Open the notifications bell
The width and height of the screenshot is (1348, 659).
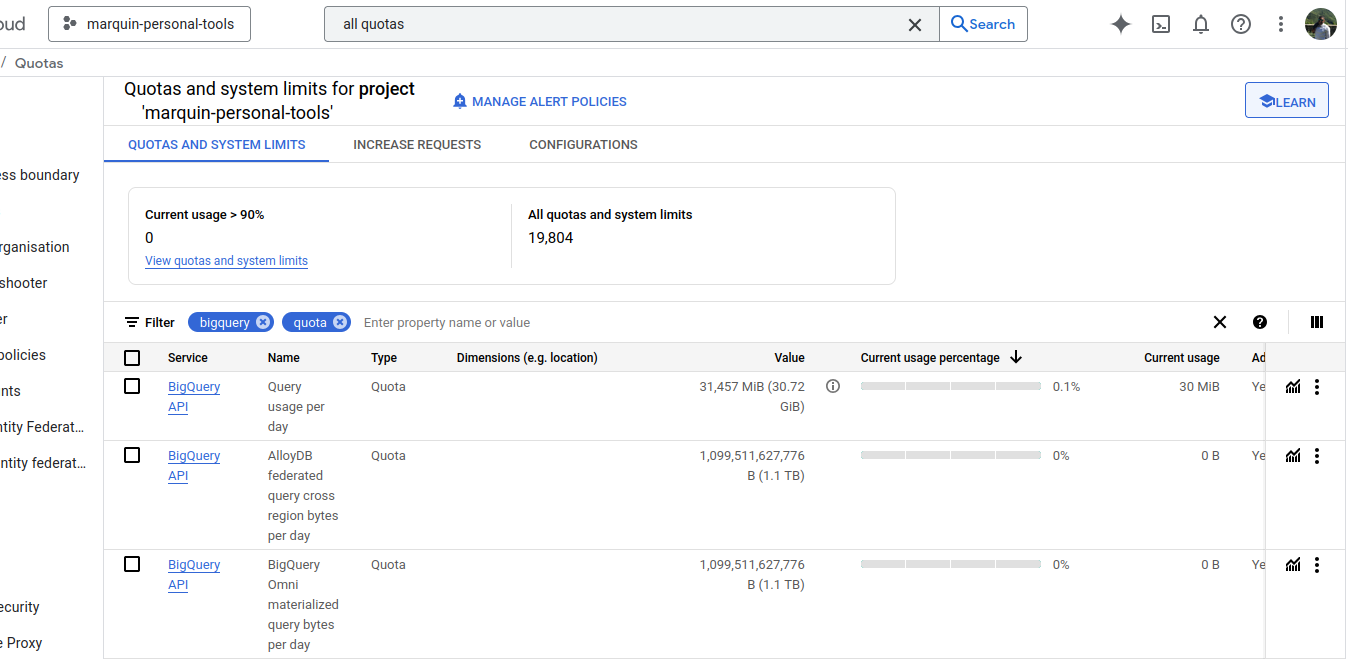[1201, 25]
